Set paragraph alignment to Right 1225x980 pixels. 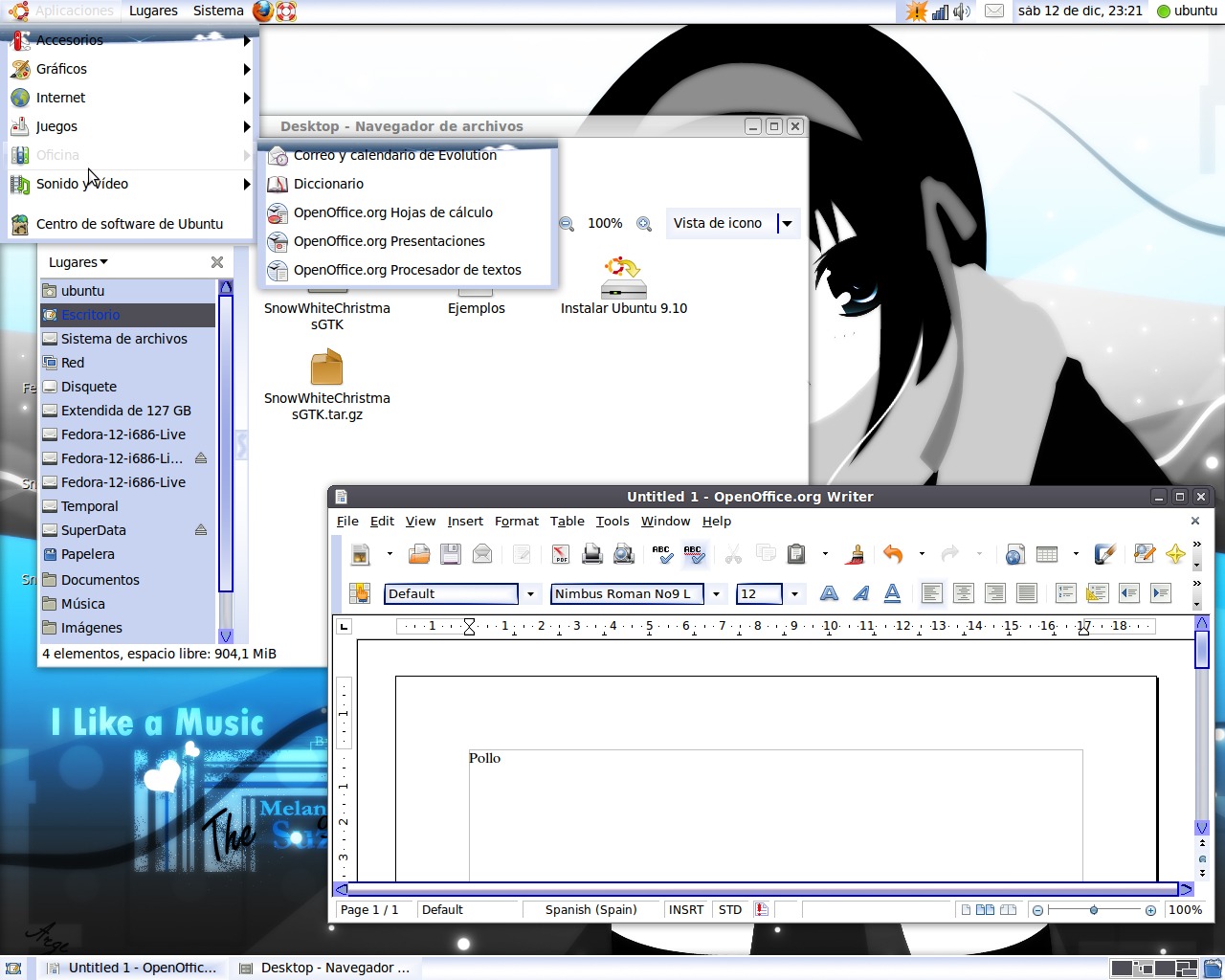[994, 593]
